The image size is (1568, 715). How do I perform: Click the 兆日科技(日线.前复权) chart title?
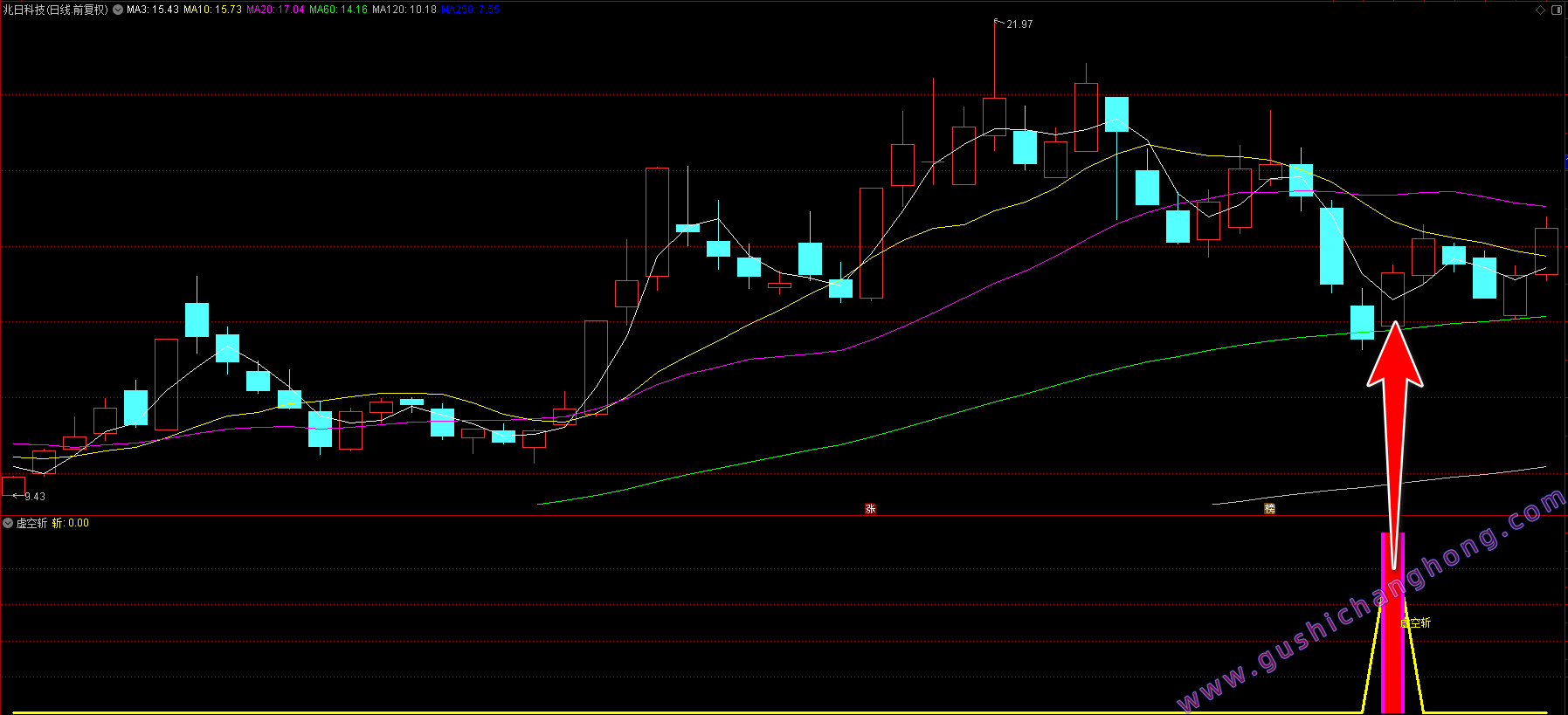56,10
